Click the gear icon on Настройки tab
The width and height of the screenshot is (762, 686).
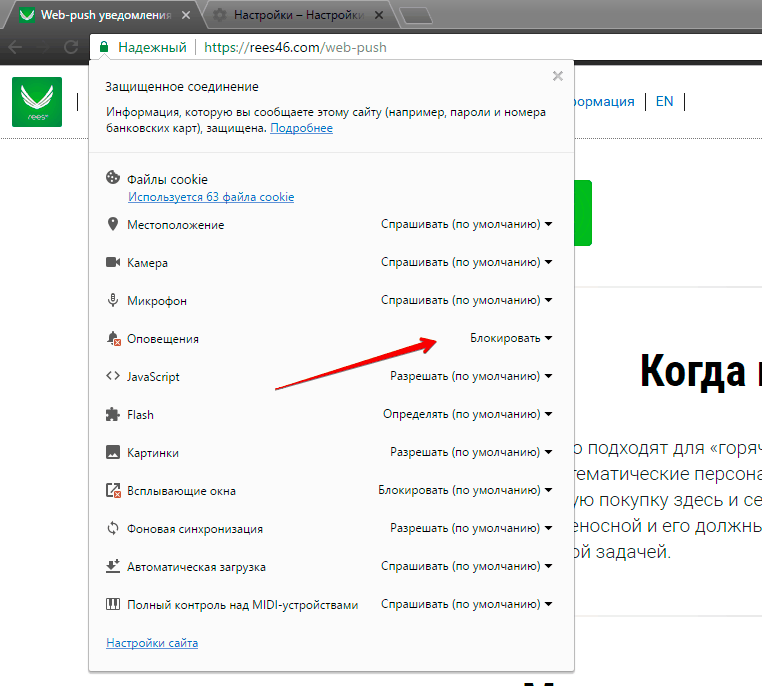point(220,15)
